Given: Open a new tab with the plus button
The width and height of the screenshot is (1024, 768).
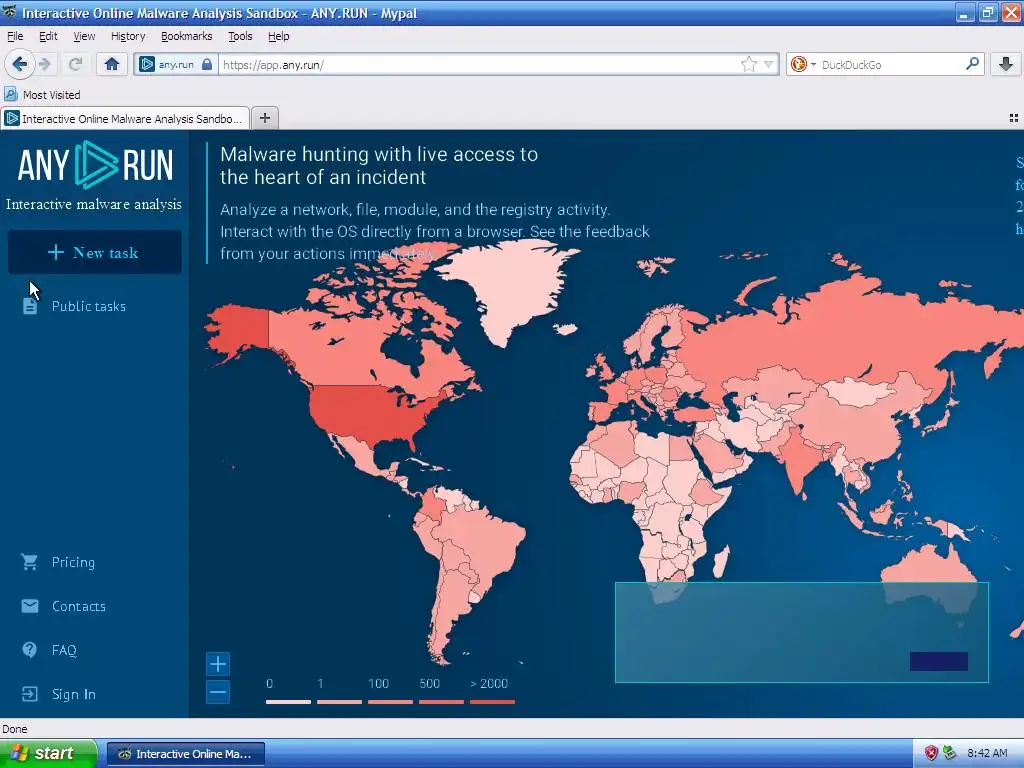Looking at the screenshot, I should point(264,118).
